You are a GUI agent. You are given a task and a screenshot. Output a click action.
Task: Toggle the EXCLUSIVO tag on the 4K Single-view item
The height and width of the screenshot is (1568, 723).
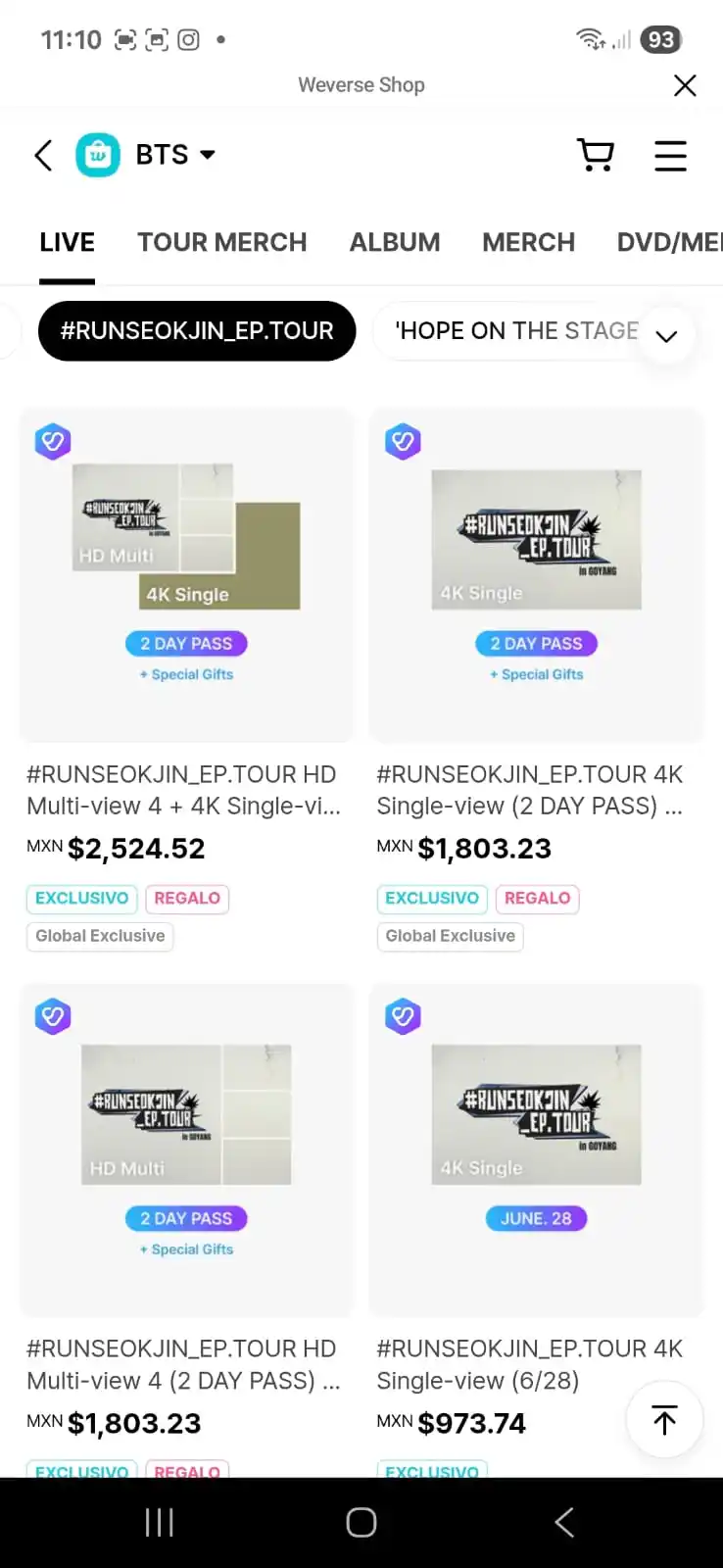click(x=431, y=899)
